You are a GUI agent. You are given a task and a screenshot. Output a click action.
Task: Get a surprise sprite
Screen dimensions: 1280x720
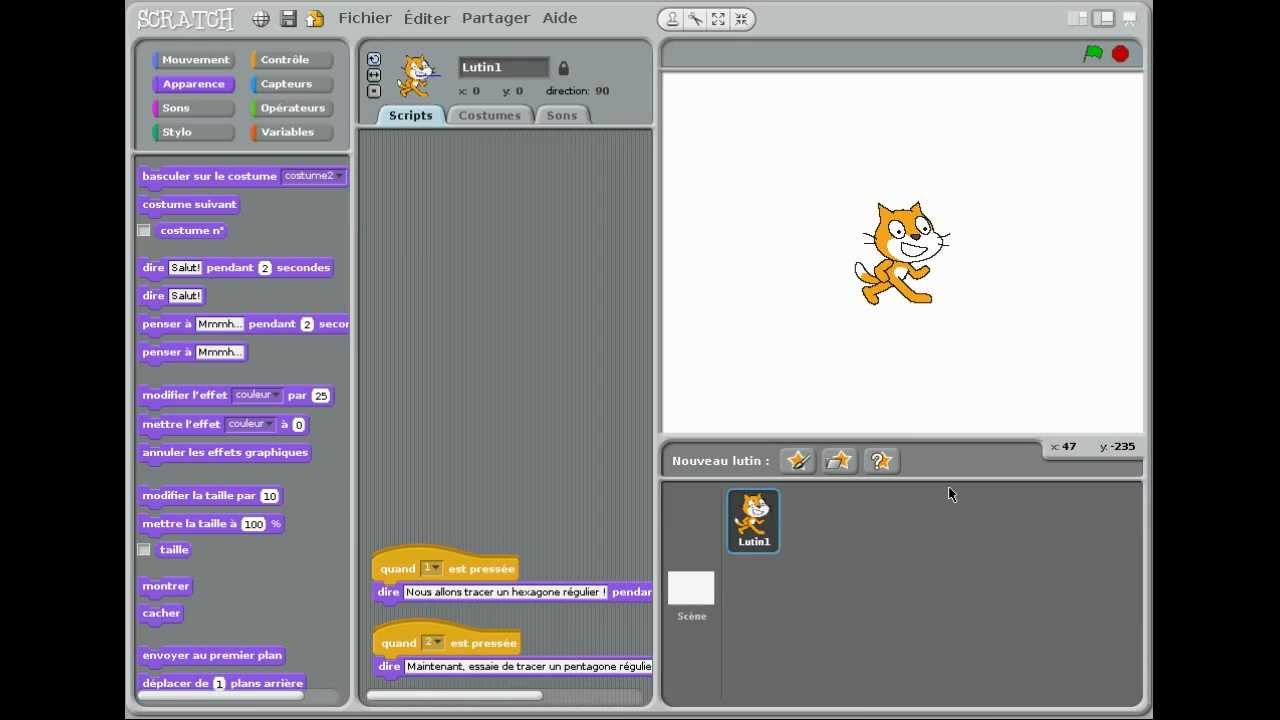pyautogui.click(x=881, y=460)
